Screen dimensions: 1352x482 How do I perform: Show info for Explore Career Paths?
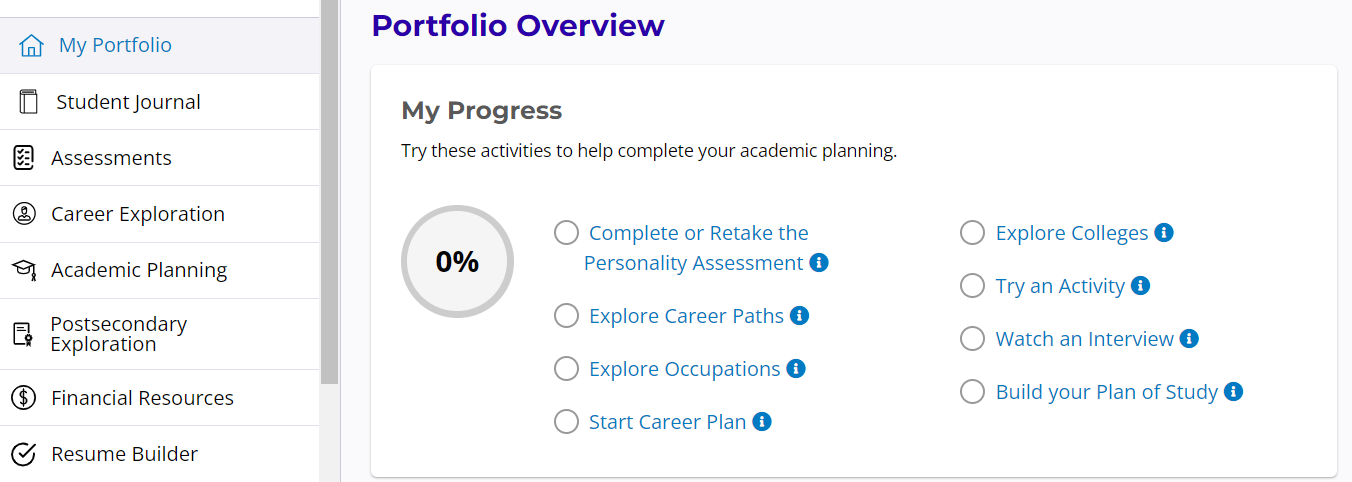click(799, 316)
